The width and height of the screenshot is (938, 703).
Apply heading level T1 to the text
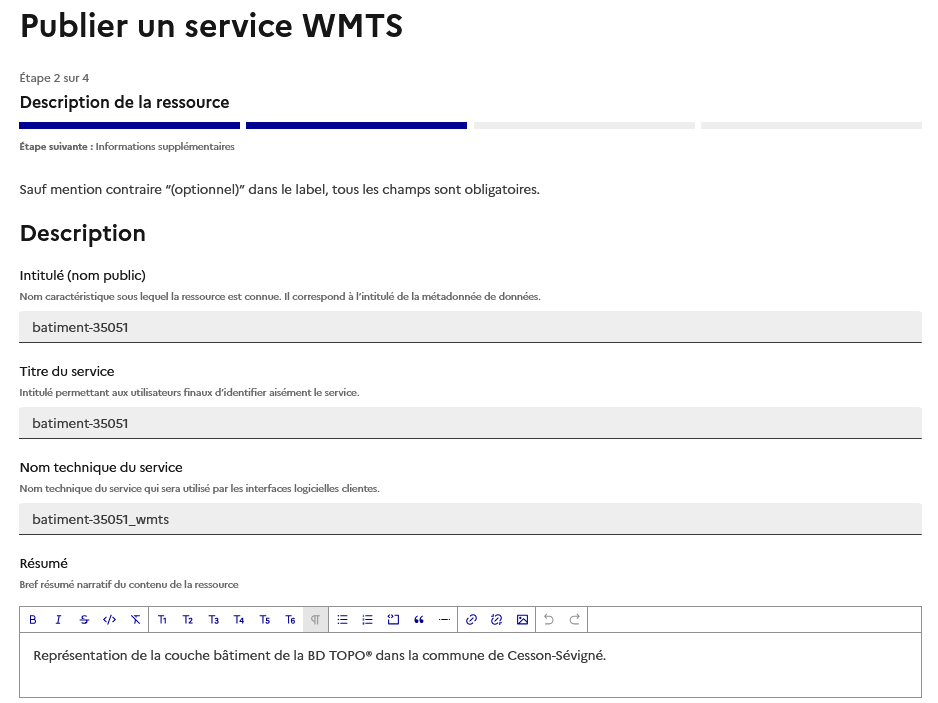click(162, 619)
